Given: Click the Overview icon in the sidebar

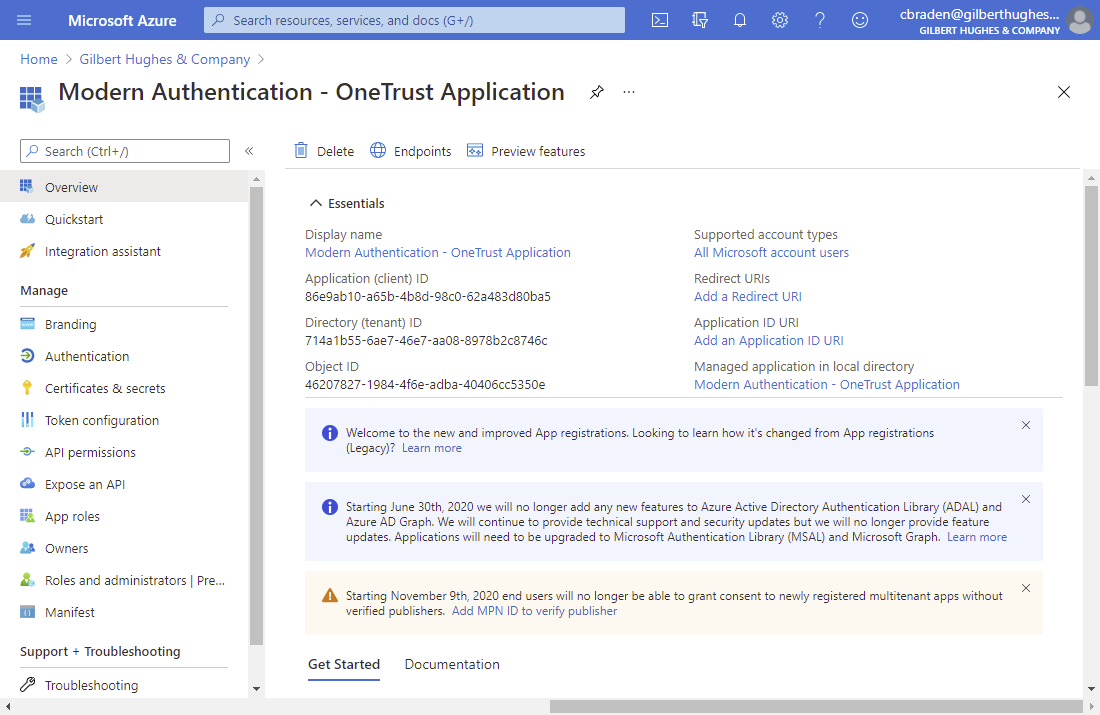Looking at the screenshot, I should (x=27, y=186).
